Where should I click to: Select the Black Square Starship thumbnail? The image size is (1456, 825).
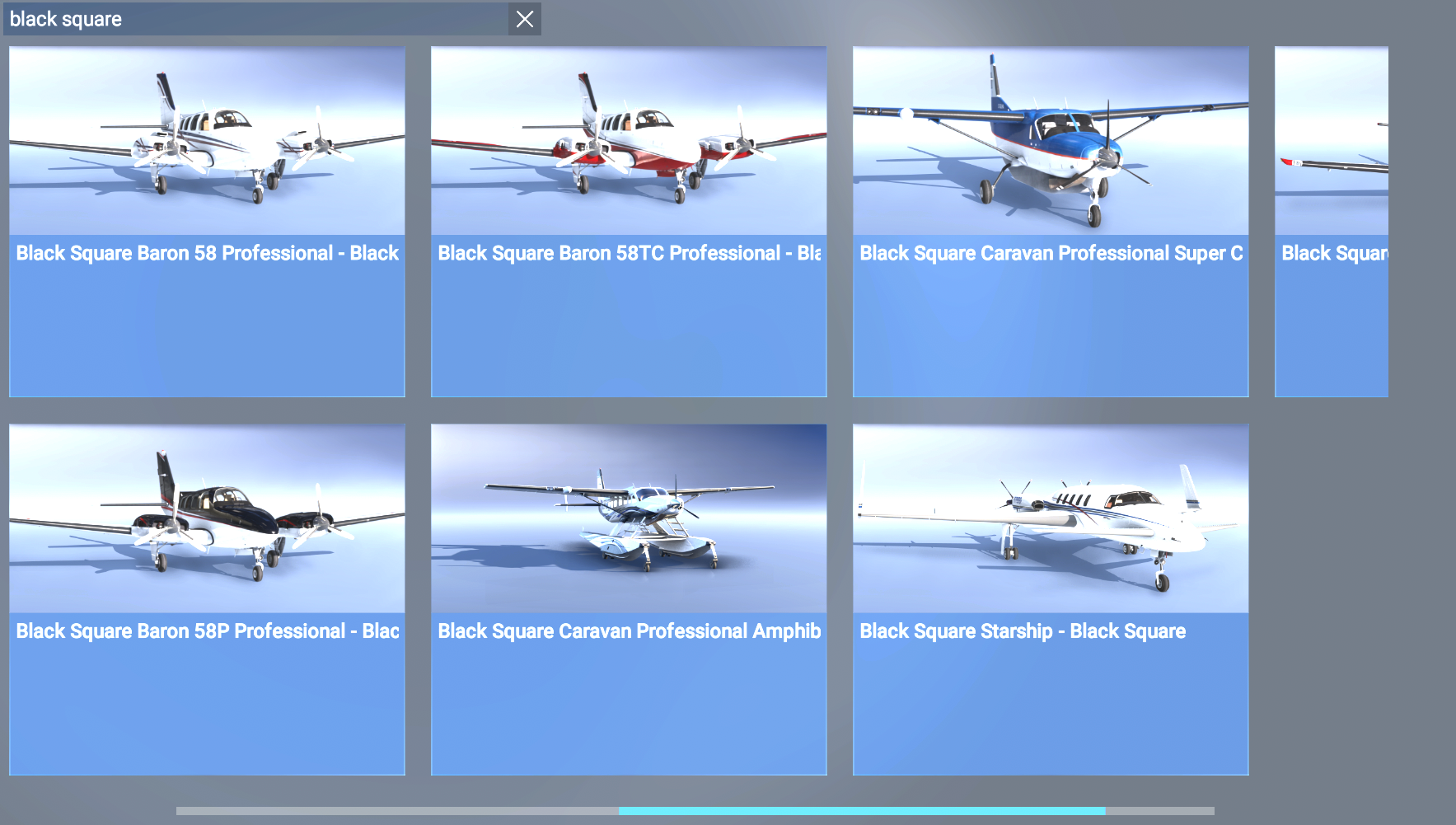click(1051, 518)
